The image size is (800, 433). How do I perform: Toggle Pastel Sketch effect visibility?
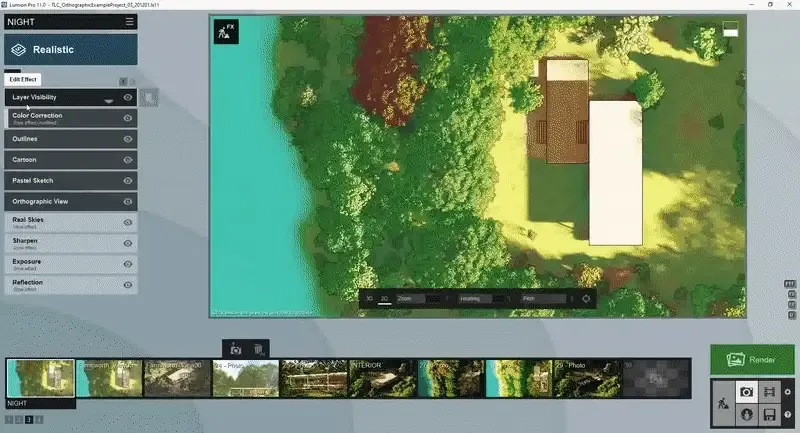(128, 181)
